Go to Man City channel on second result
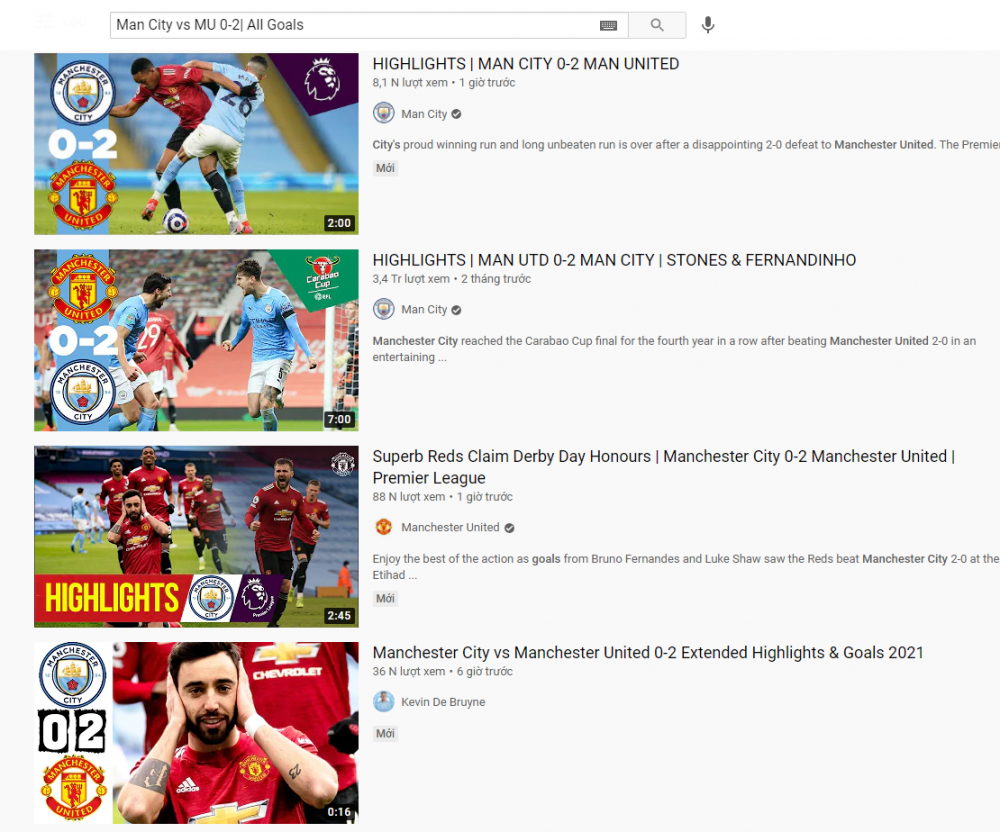 (424, 310)
